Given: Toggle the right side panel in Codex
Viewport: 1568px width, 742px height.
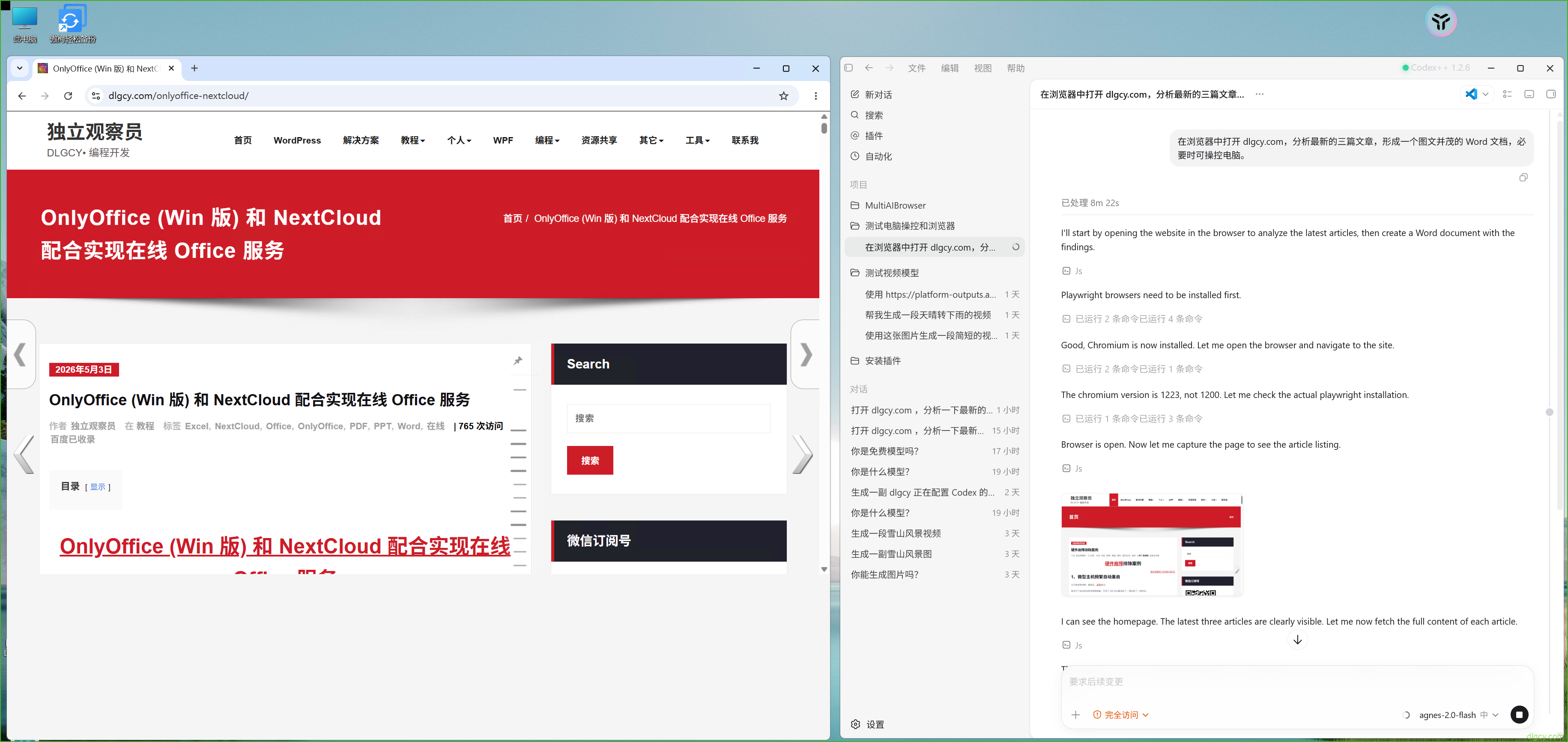Looking at the screenshot, I should click(1551, 94).
